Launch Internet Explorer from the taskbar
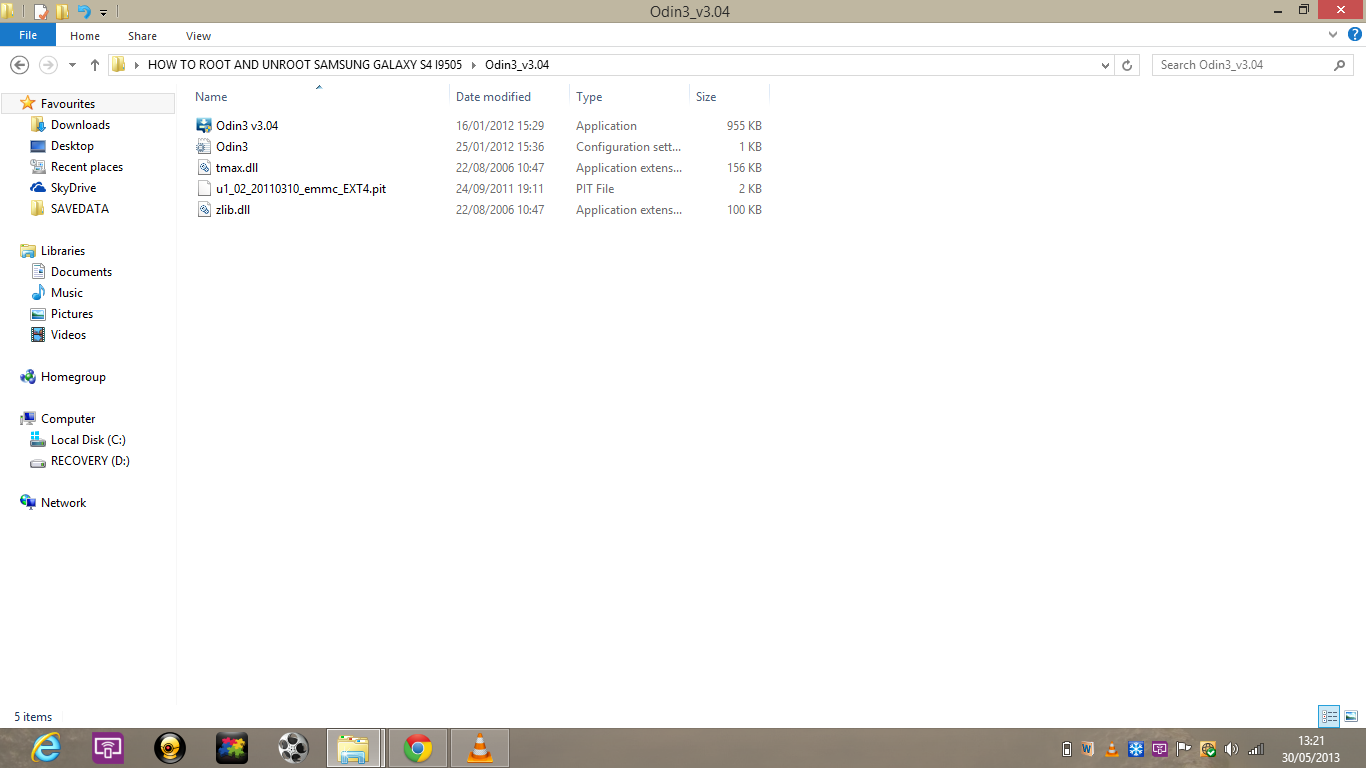The image size is (1366, 768). click(46, 748)
